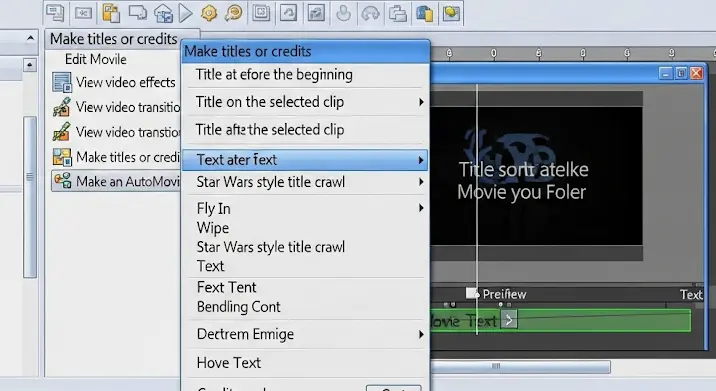This screenshot has height=391, width=716.
Task: Expand the Dectrem Emige submenu arrow
Action: (x=421, y=334)
